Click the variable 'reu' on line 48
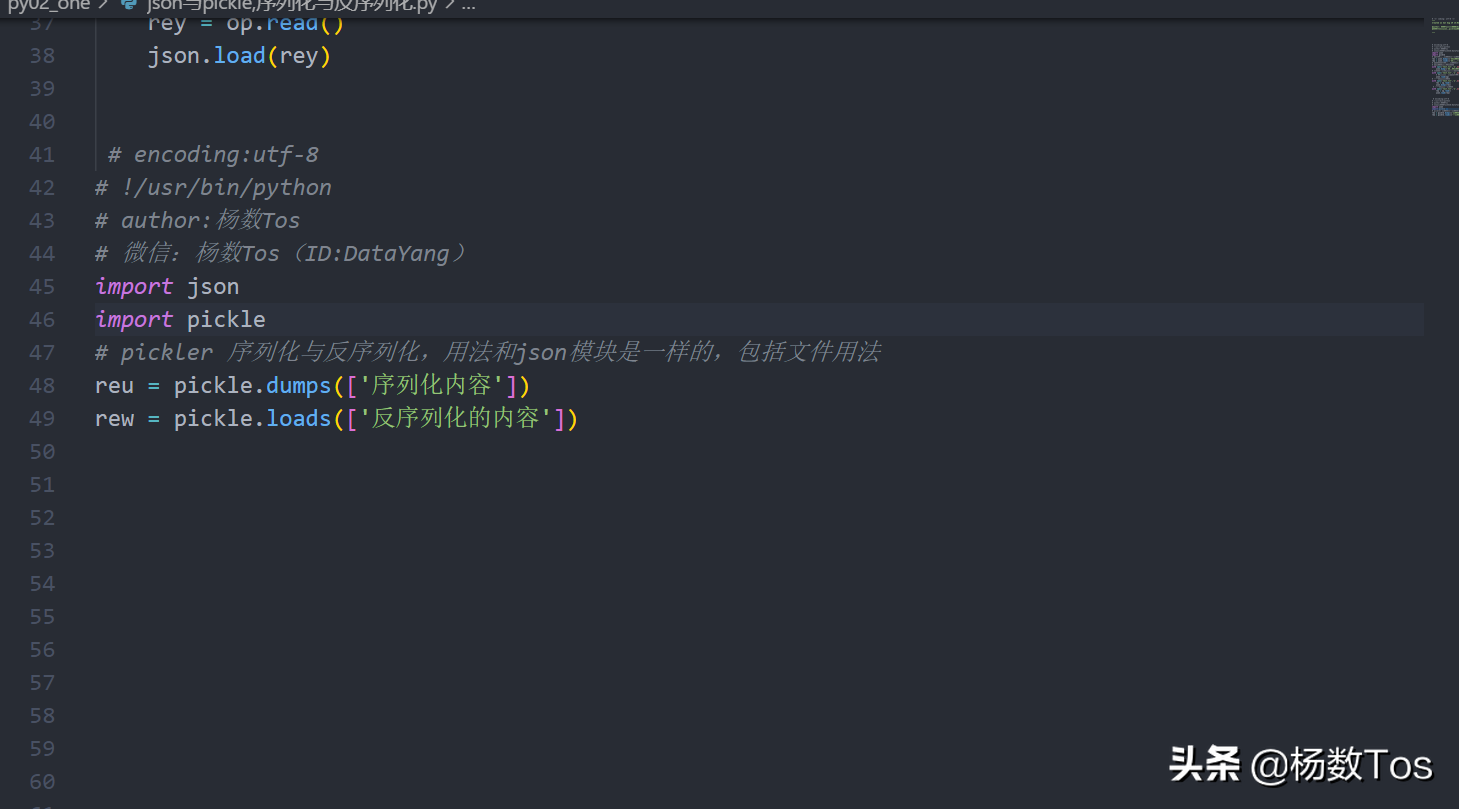Screen dimensions: 1459x809 114,386
